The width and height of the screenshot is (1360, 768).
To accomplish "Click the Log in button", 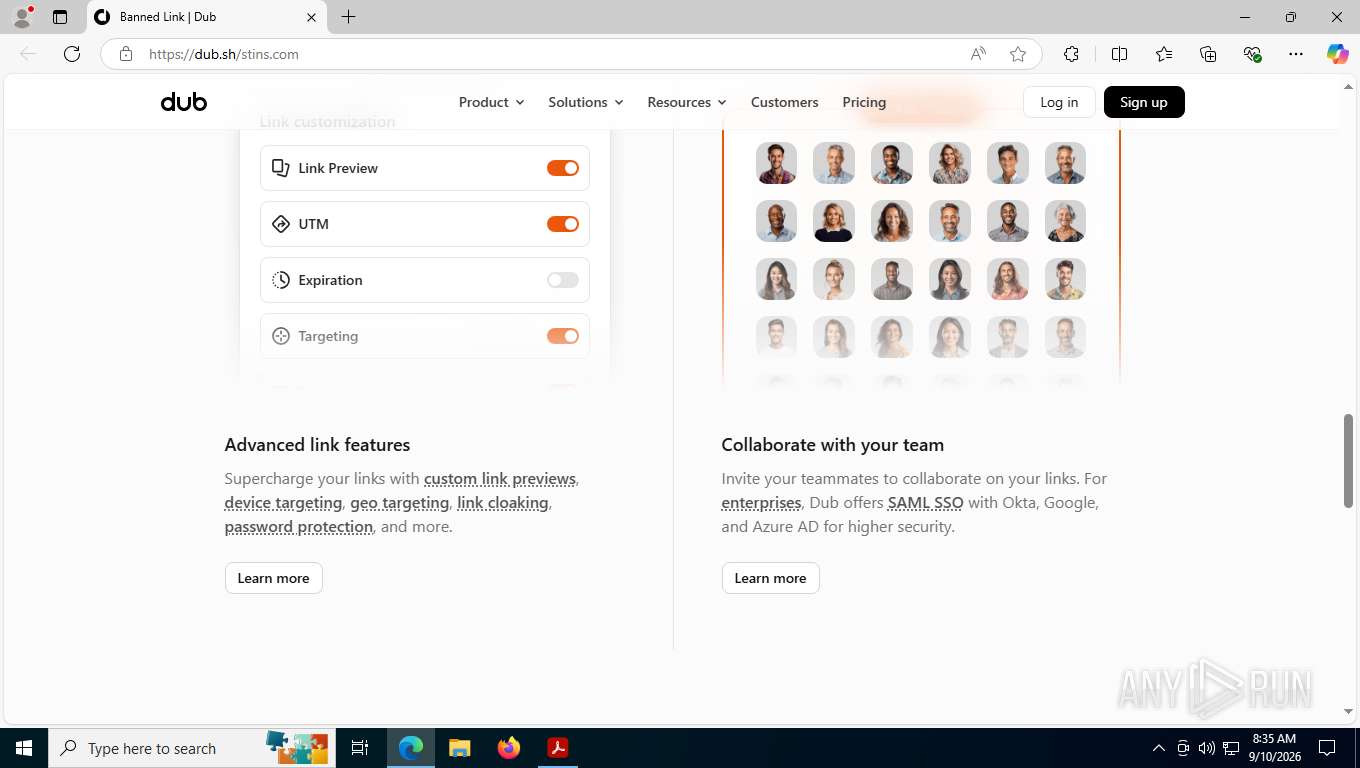I will click(x=1059, y=102).
